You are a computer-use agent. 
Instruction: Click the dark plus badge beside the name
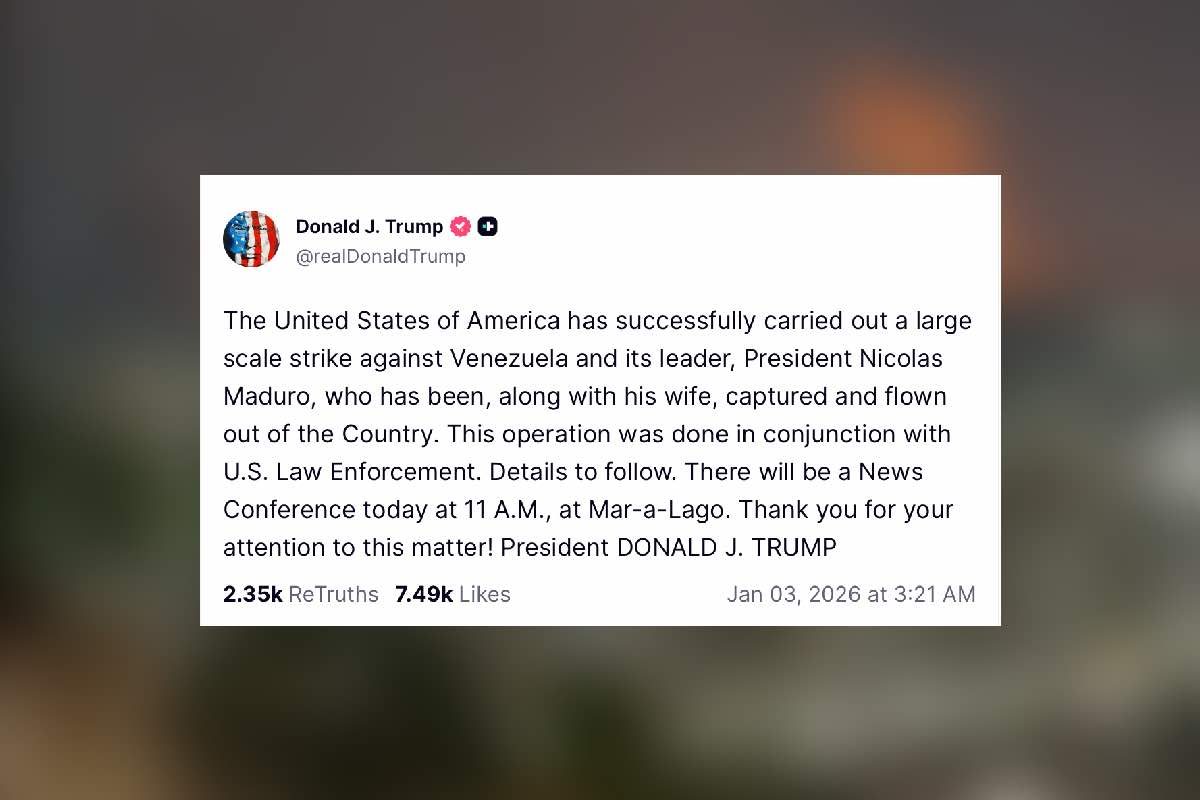488,227
